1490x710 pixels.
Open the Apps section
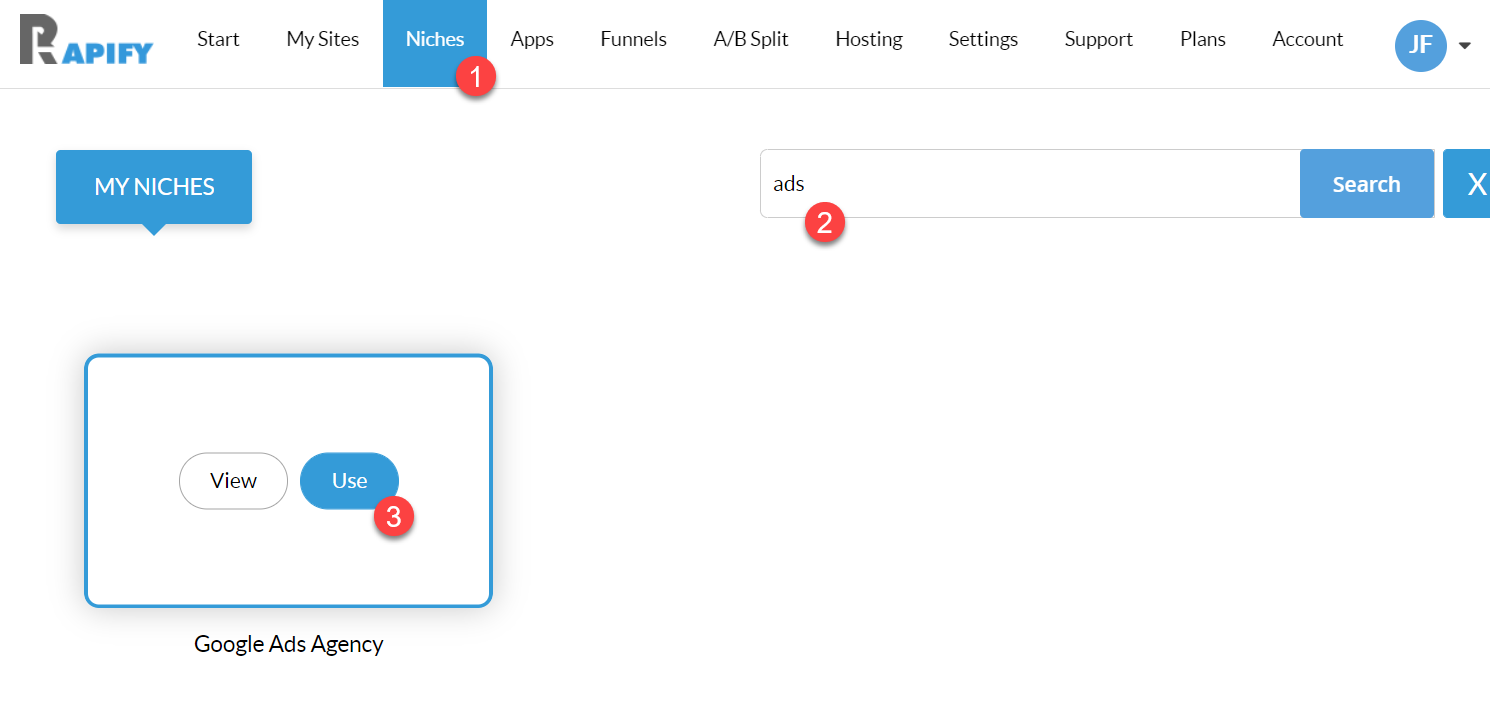[x=532, y=40]
